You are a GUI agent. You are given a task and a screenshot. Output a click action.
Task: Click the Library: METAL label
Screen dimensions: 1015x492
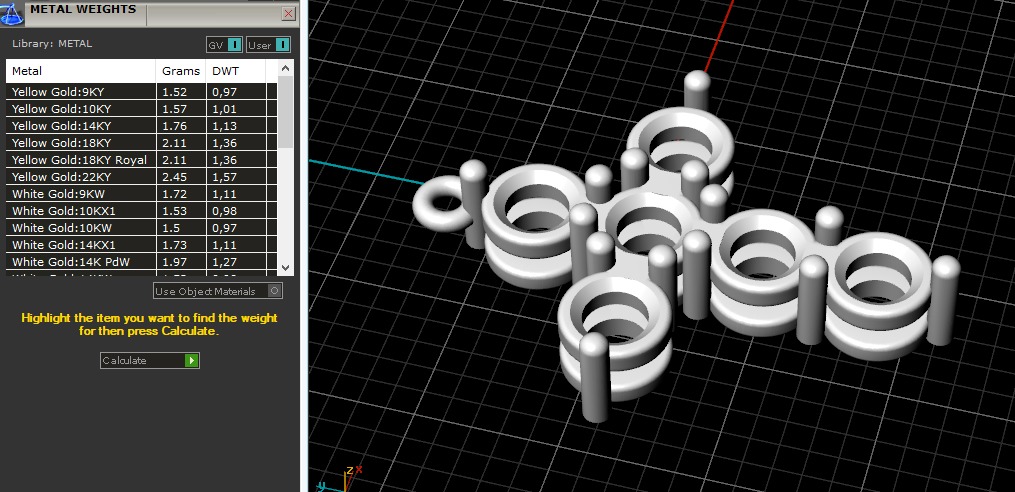point(52,44)
